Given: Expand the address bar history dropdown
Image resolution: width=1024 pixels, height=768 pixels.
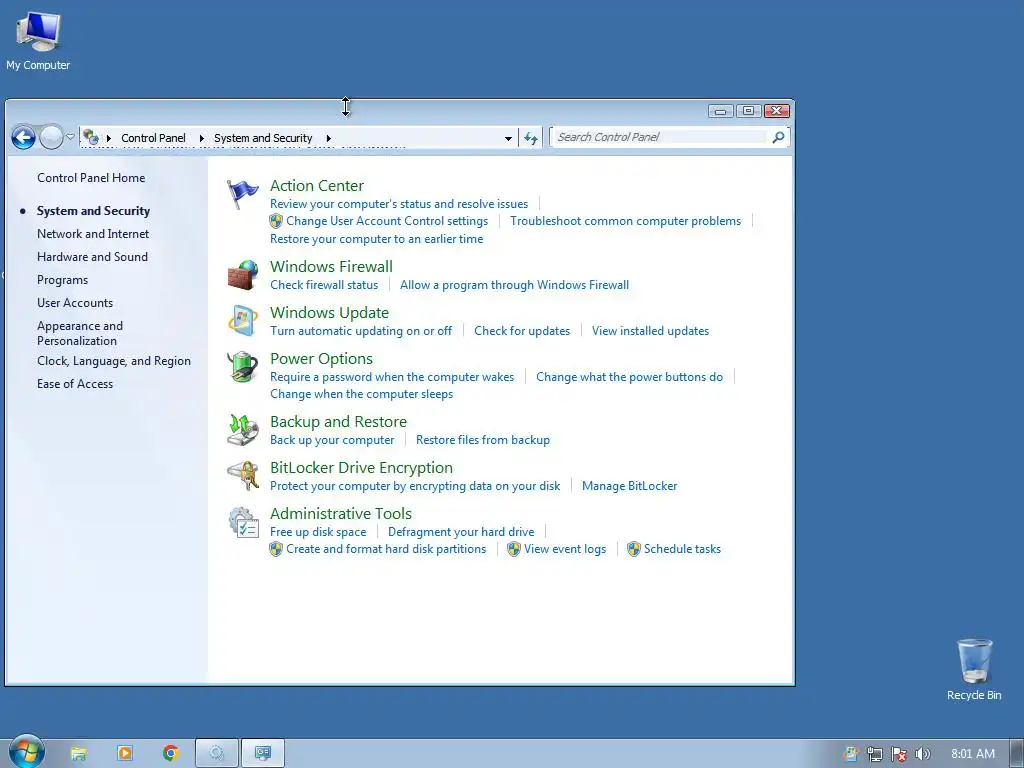Looking at the screenshot, I should (508, 138).
